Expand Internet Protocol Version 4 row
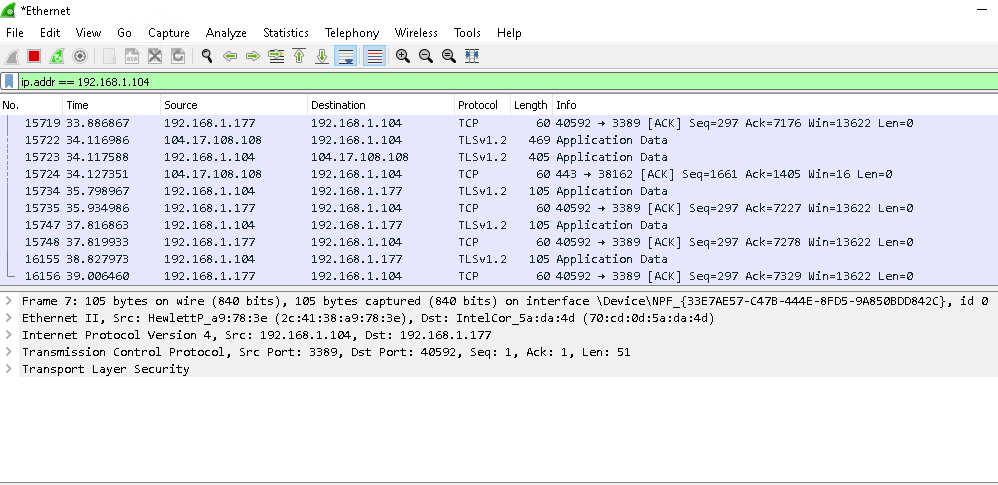The height and width of the screenshot is (485, 998). (9, 335)
